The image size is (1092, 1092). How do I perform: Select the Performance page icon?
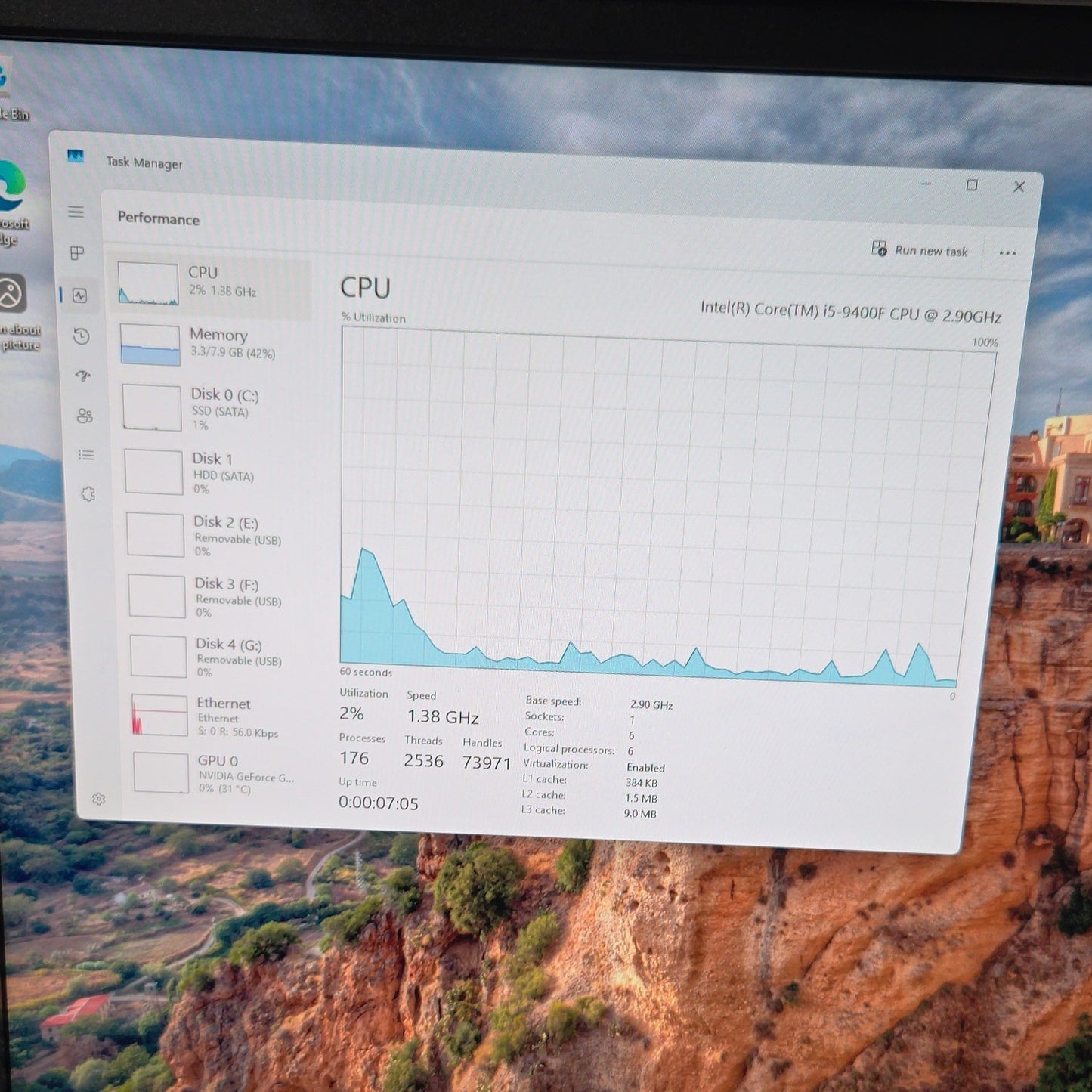[x=80, y=295]
